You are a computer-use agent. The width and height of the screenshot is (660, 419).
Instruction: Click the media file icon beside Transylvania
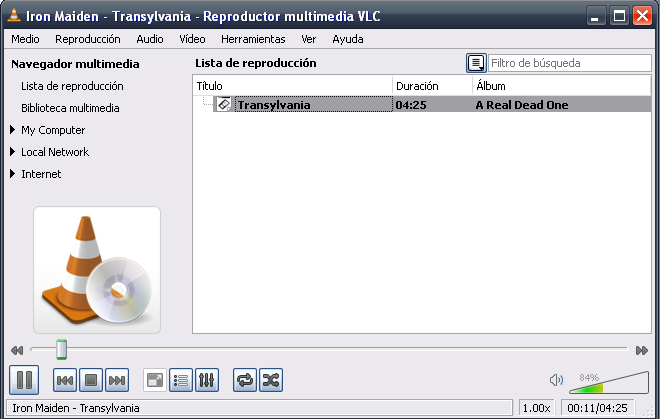[x=224, y=104]
